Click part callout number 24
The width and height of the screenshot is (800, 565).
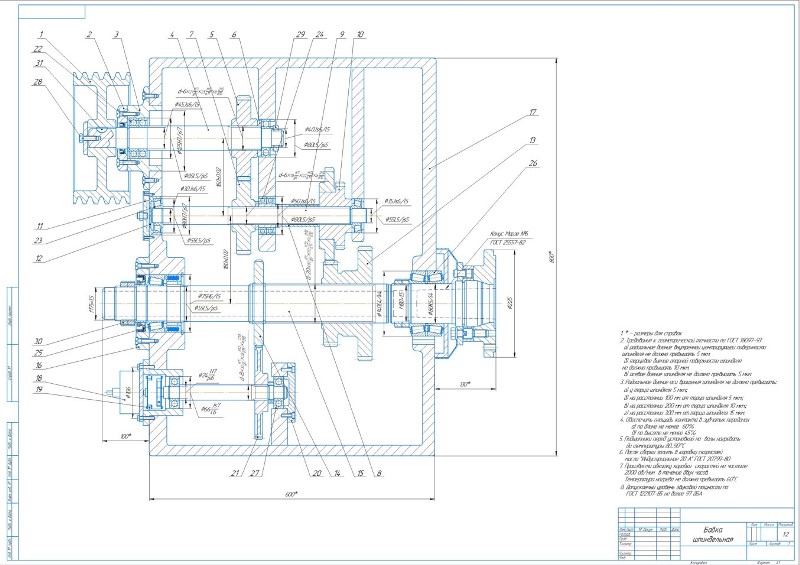pyautogui.click(x=320, y=35)
